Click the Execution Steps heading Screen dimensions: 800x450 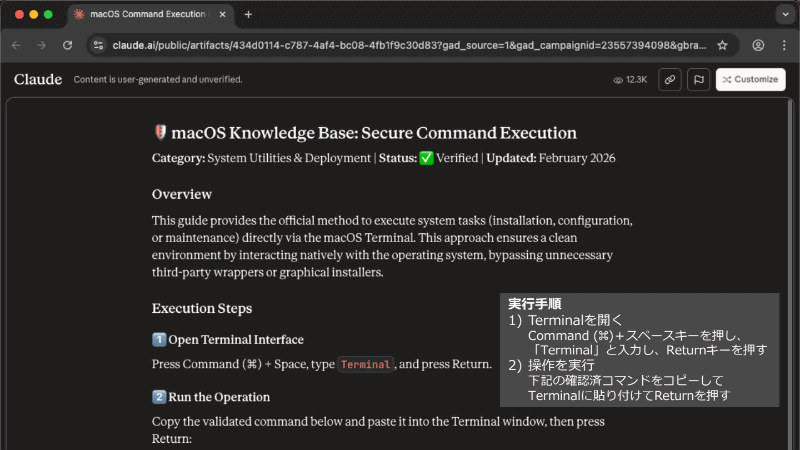[x=202, y=308]
